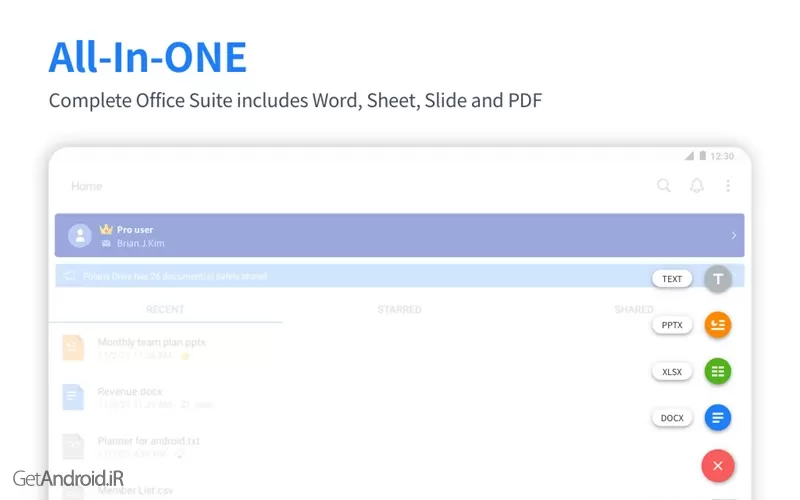This screenshot has width=800, height=500.
Task: Open the three-dot overflow menu
Action: pyautogui.click(x=728, y=186)
